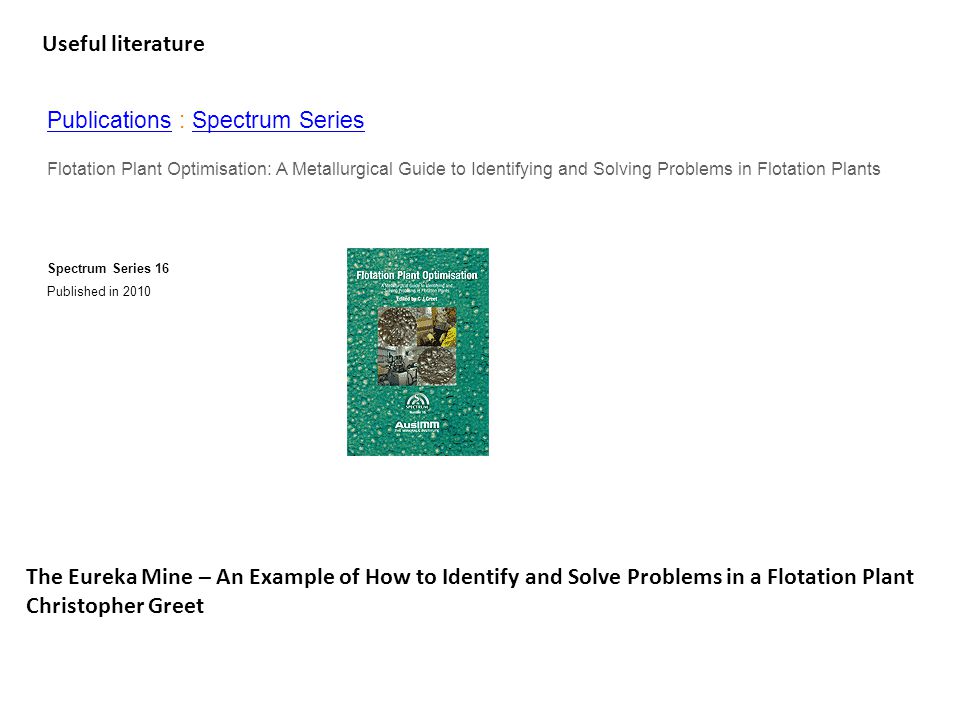Click the top-left froth photo on the cover
The height and width of the screenshot is (720, 960).
coord(397,326)
